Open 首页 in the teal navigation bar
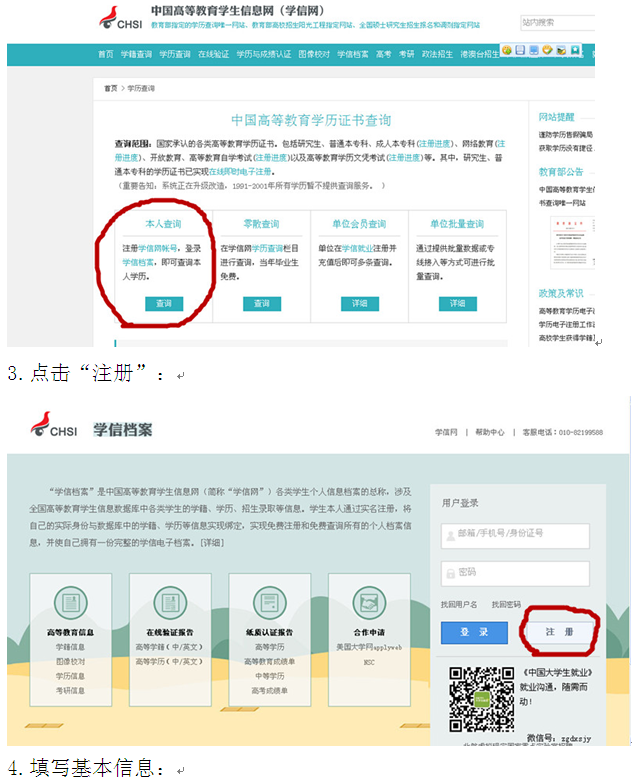 point(106,54)
